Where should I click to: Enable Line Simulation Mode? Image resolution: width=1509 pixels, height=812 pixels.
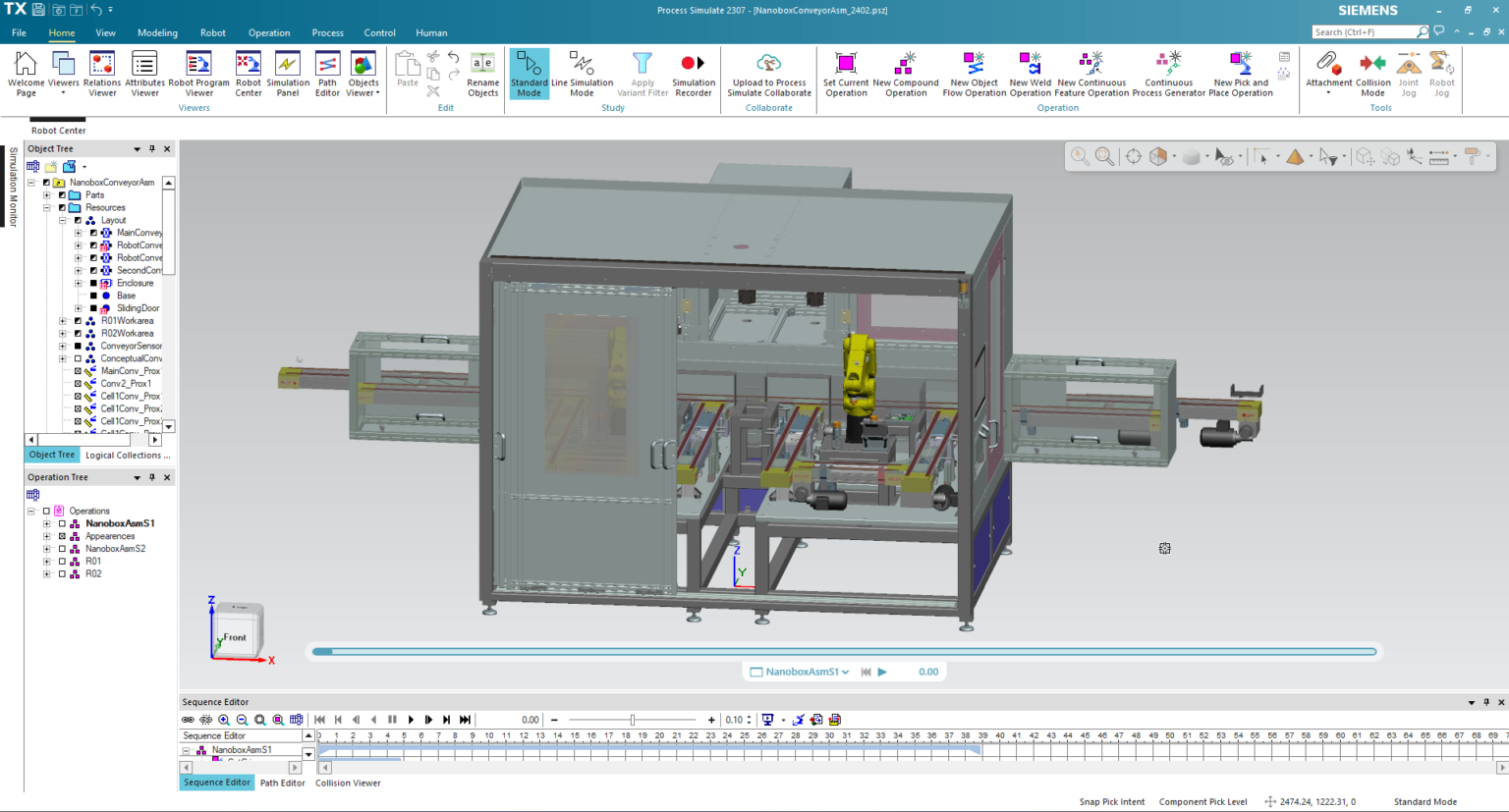click(584, 74)
